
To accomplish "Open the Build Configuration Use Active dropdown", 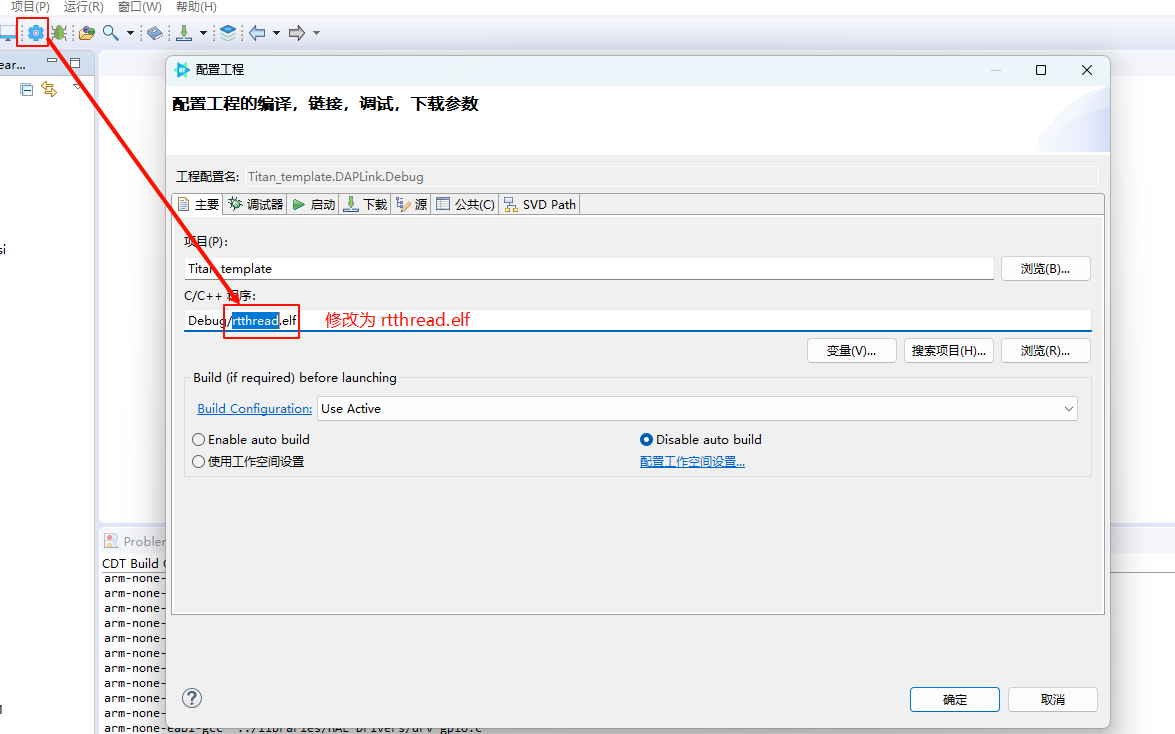I will 697,408.
